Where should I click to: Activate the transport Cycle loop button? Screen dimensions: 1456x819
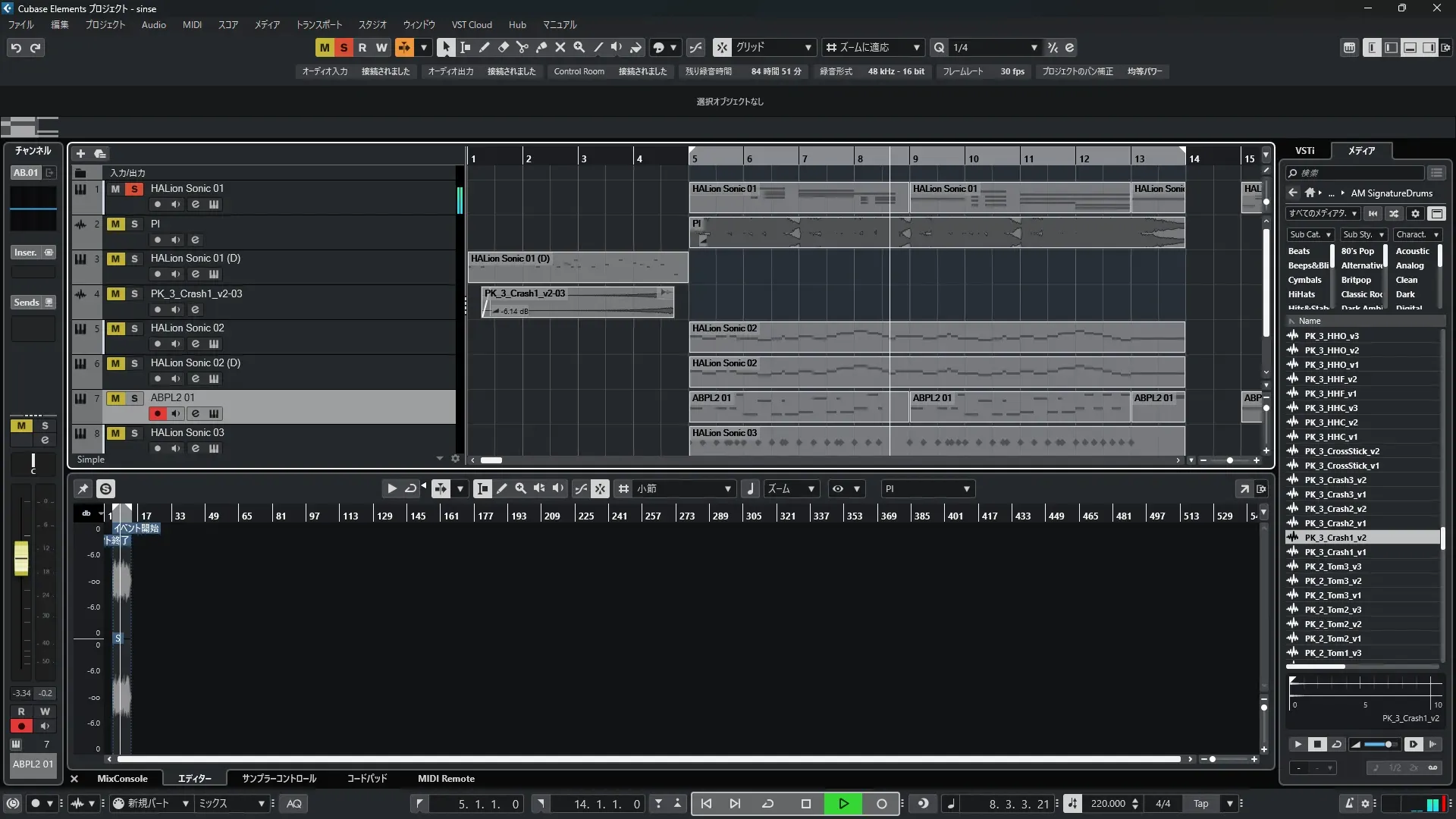[x=767, y=804]
